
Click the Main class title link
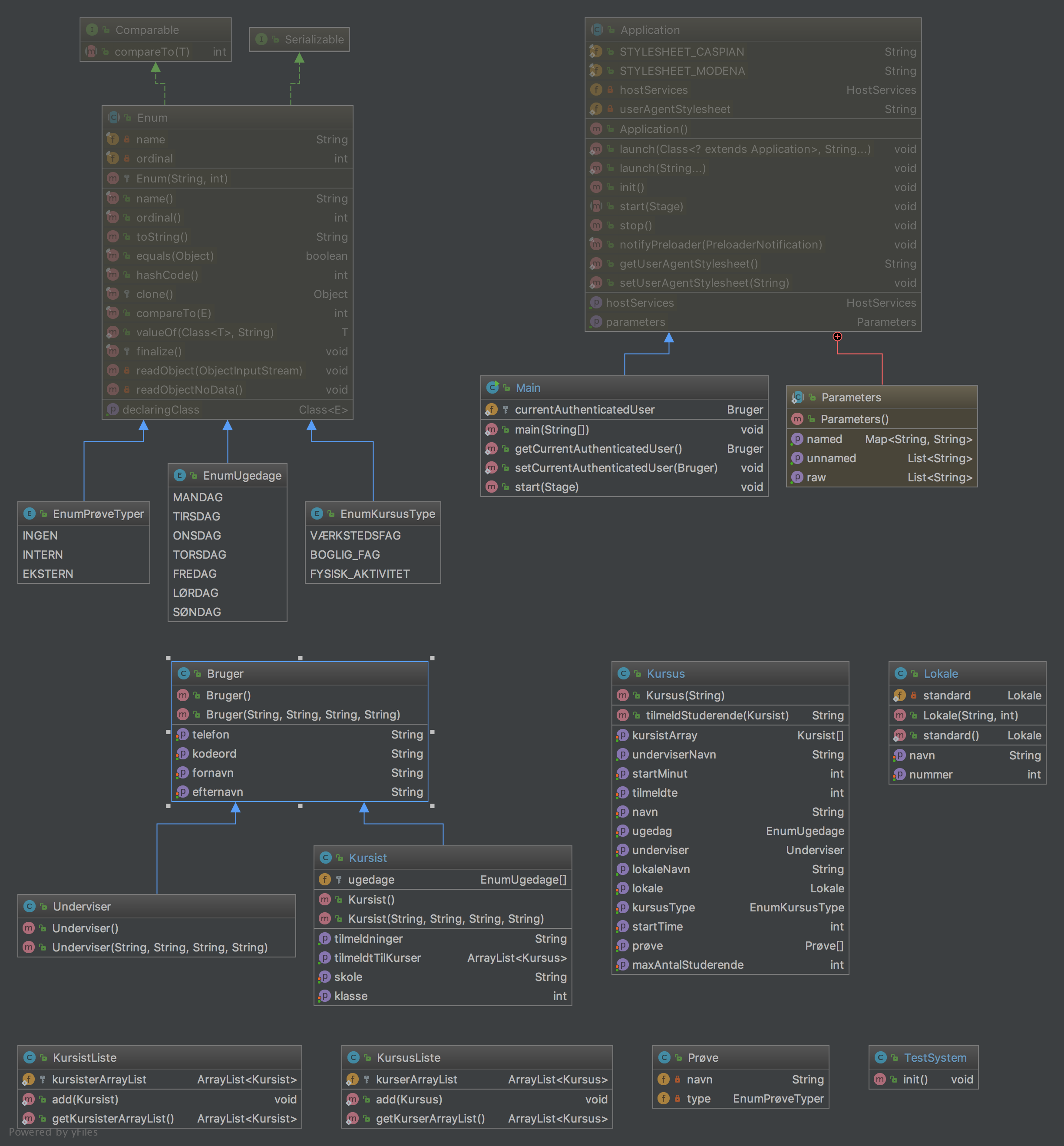[528, 388]
